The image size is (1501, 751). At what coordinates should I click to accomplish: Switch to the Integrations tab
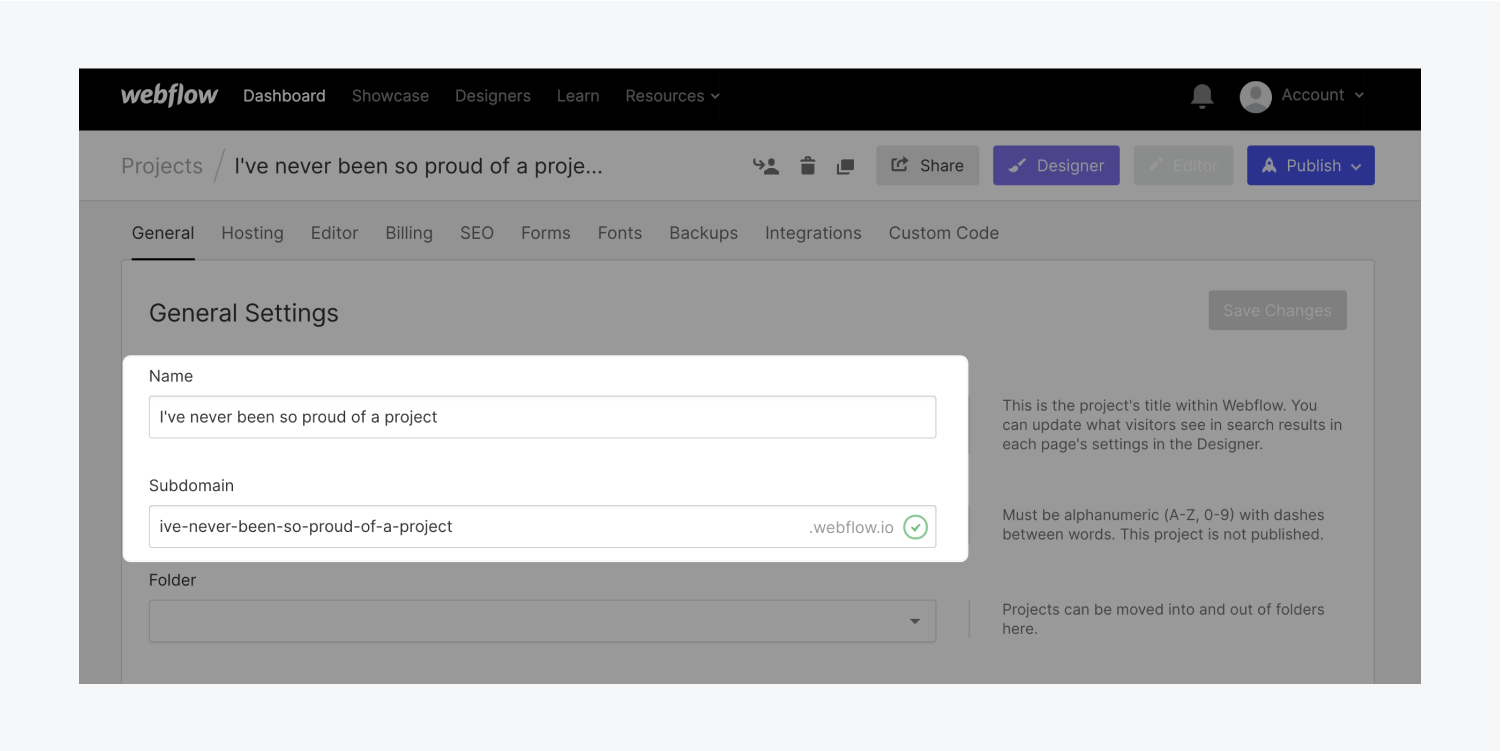click(x=813, y=233)
